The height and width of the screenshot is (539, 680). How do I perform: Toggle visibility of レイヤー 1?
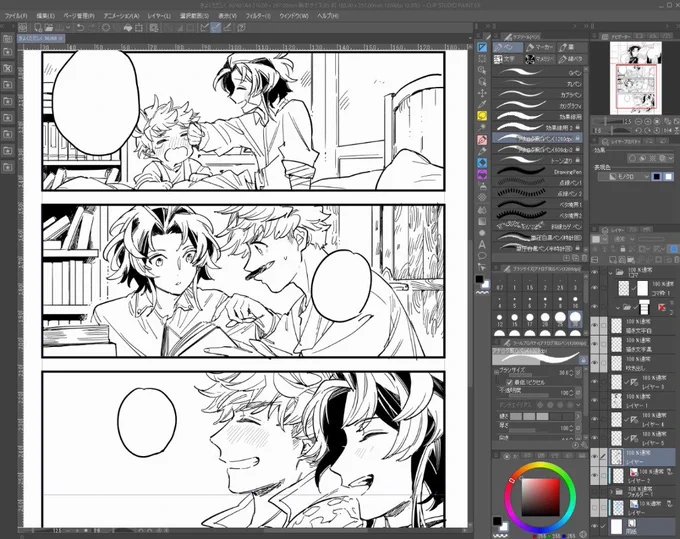tap(595, 400)
